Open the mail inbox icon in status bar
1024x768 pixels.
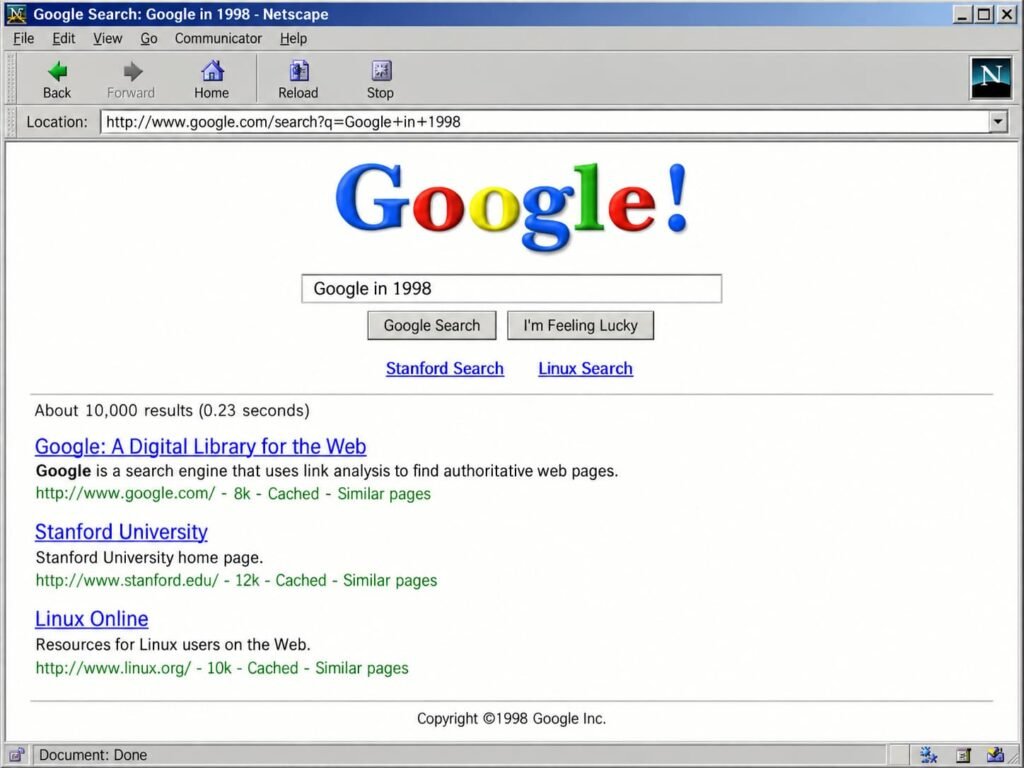(x=995, y=755)
